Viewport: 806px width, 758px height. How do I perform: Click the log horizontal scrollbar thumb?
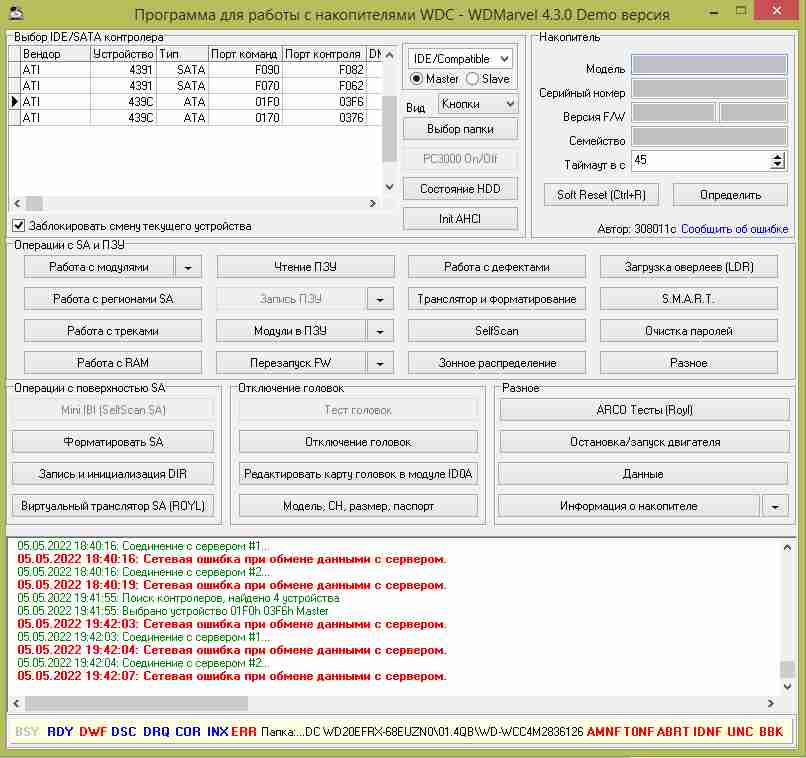[x=137, y=703]
